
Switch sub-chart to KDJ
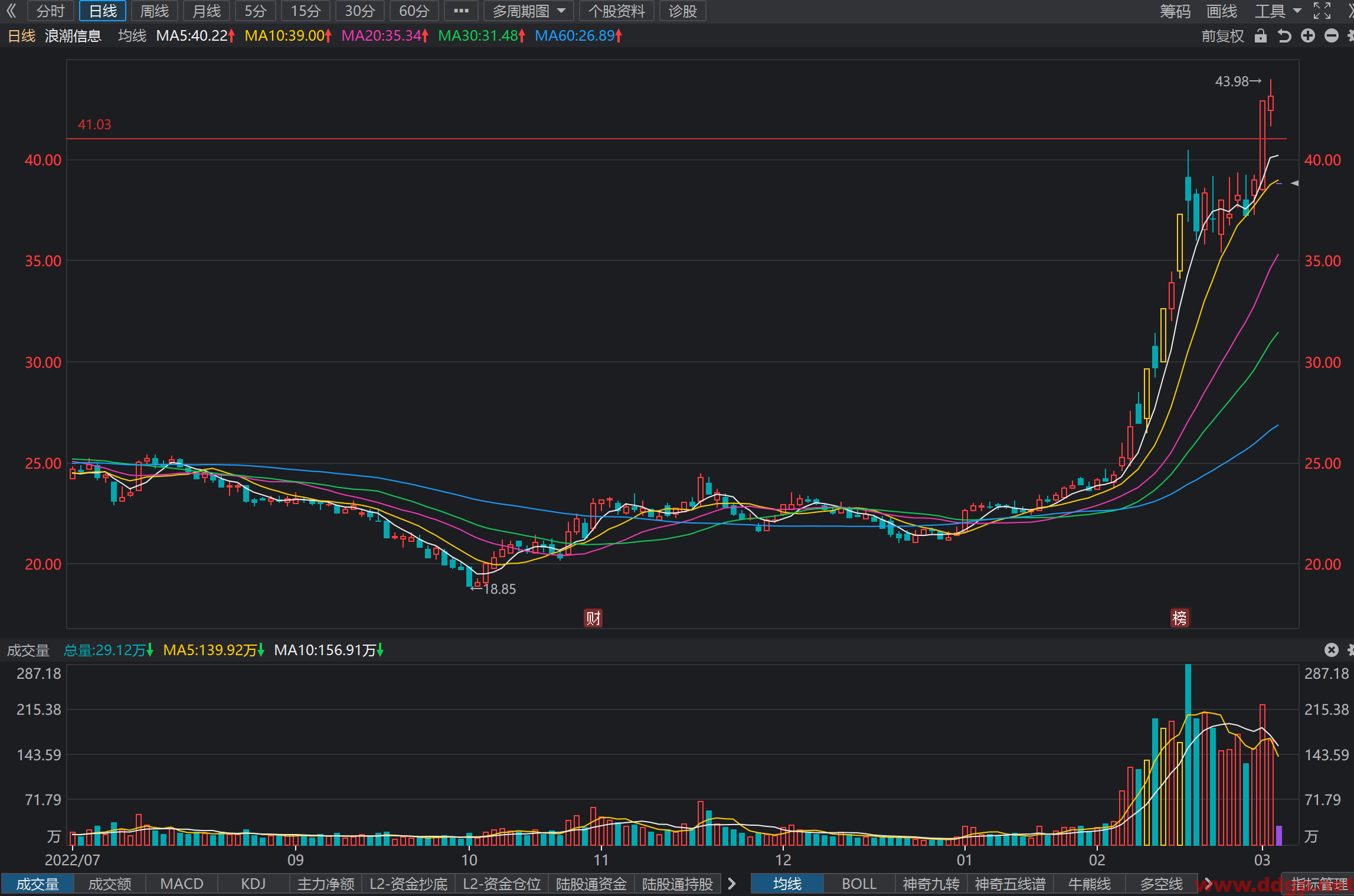[253, 884]
